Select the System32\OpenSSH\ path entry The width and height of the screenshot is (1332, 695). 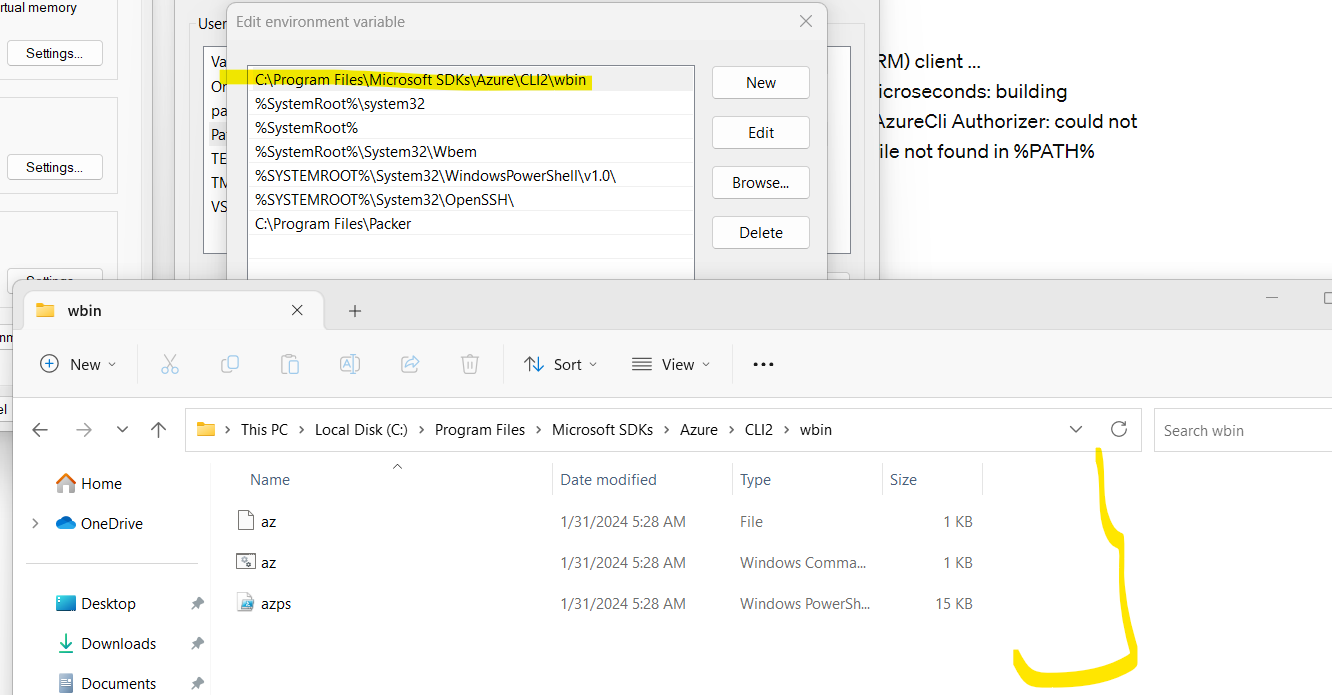coord(471,200)
